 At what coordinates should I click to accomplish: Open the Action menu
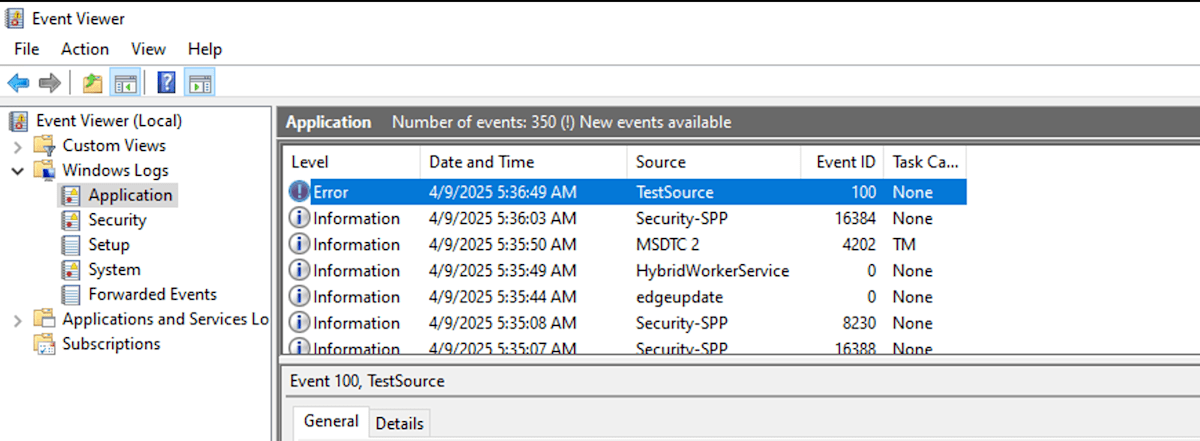[85, 49]
